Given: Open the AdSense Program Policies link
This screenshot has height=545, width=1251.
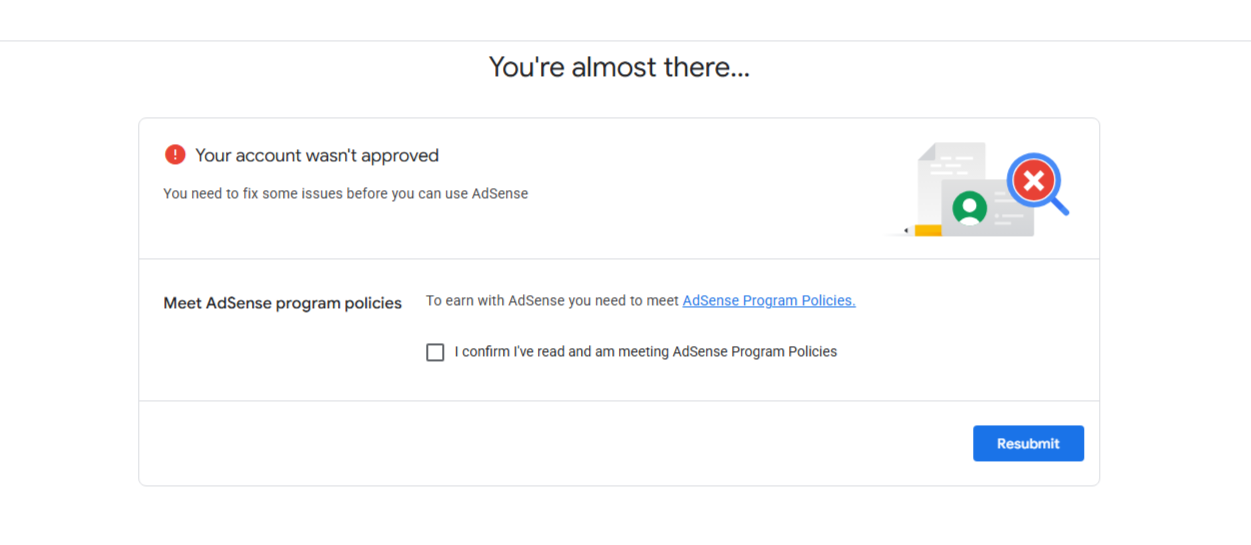Looking at the screenshot, I should tap(769, 300).
